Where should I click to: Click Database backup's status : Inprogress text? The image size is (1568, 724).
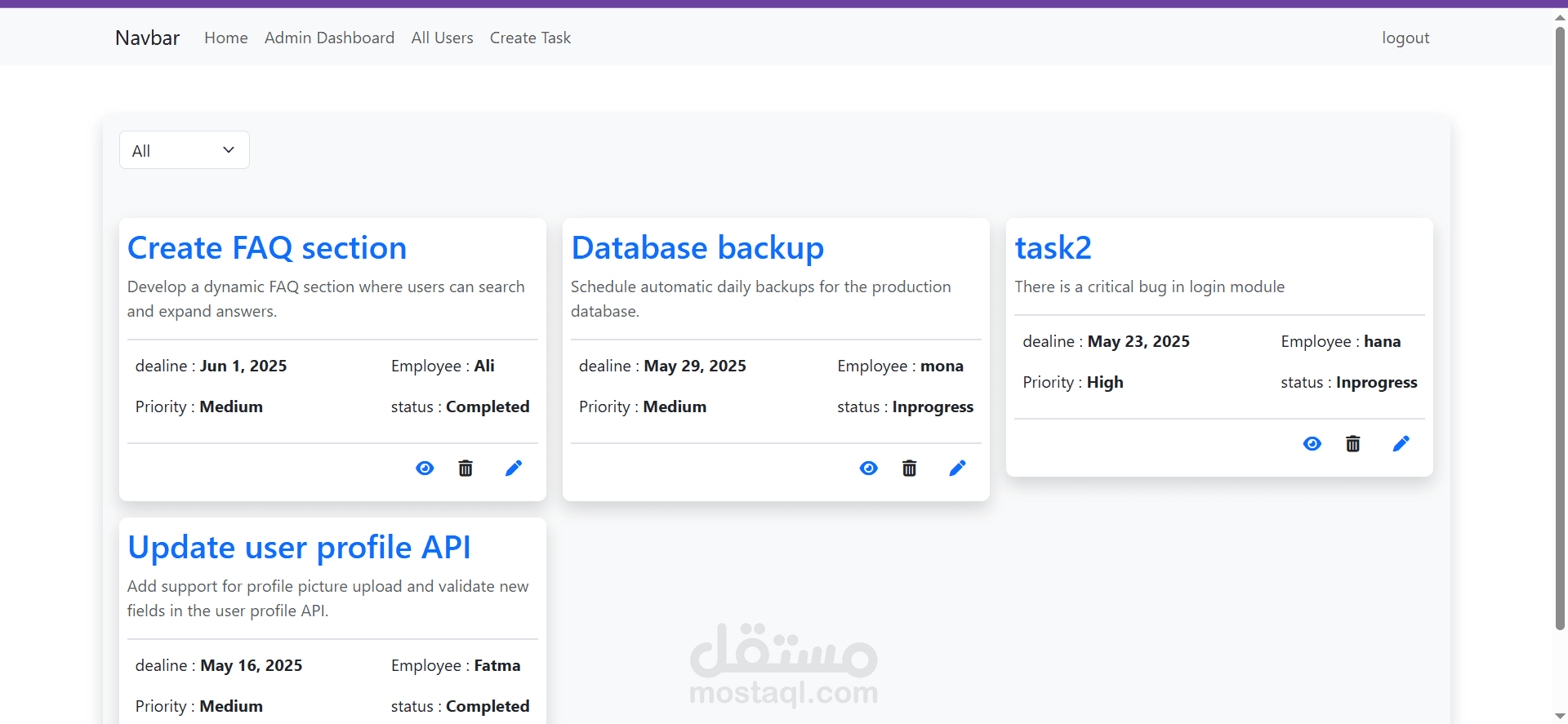(x=905, y=406)
